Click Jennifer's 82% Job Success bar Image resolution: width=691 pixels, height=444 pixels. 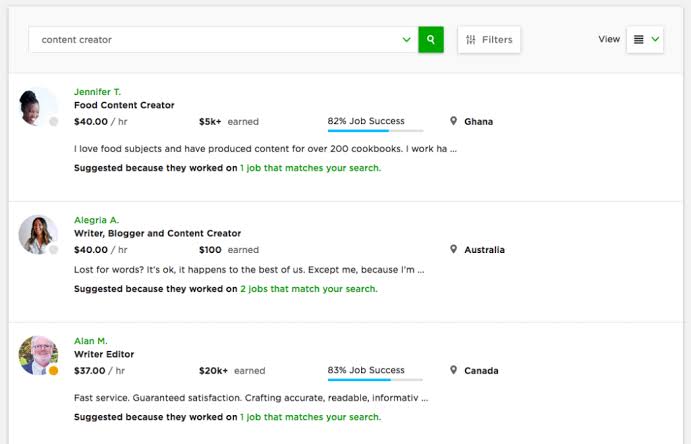(375, 131)
